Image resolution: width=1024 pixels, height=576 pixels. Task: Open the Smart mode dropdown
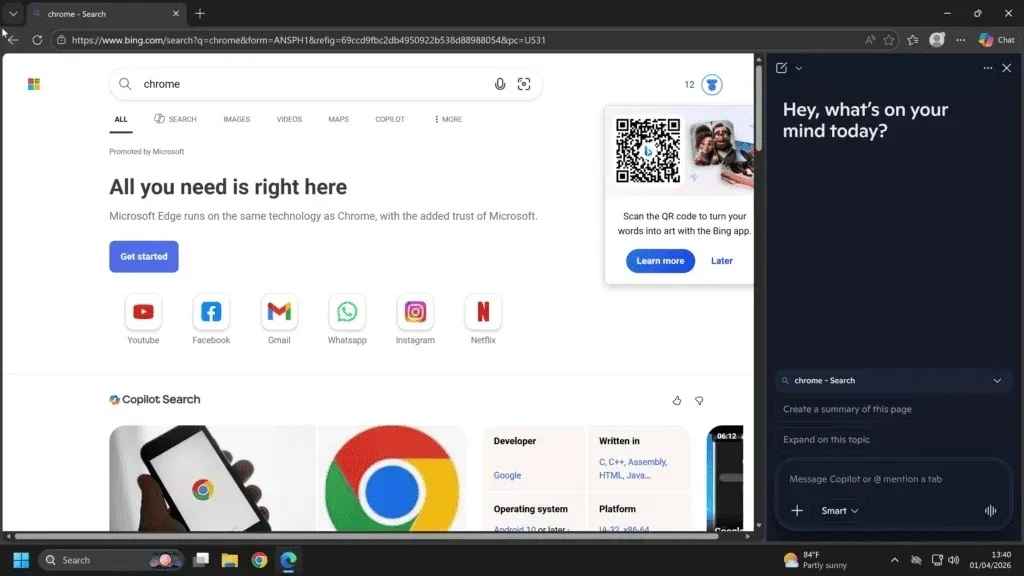840,511
